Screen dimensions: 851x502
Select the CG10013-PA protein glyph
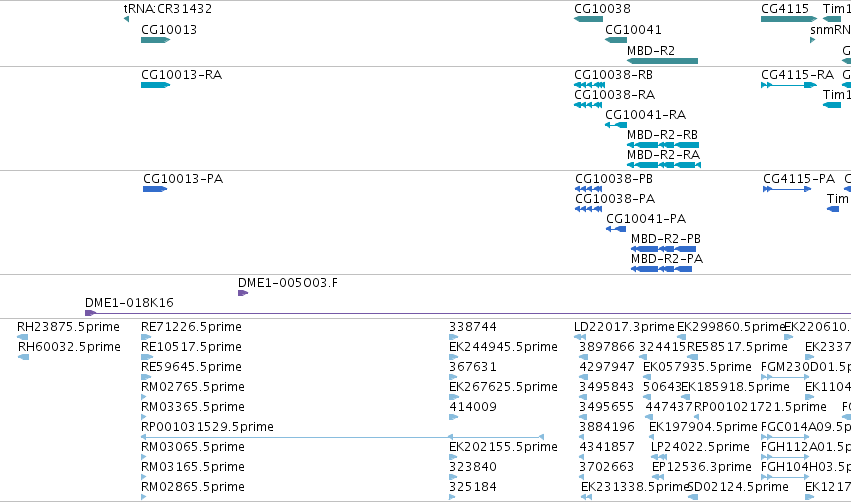click(155, 189)
